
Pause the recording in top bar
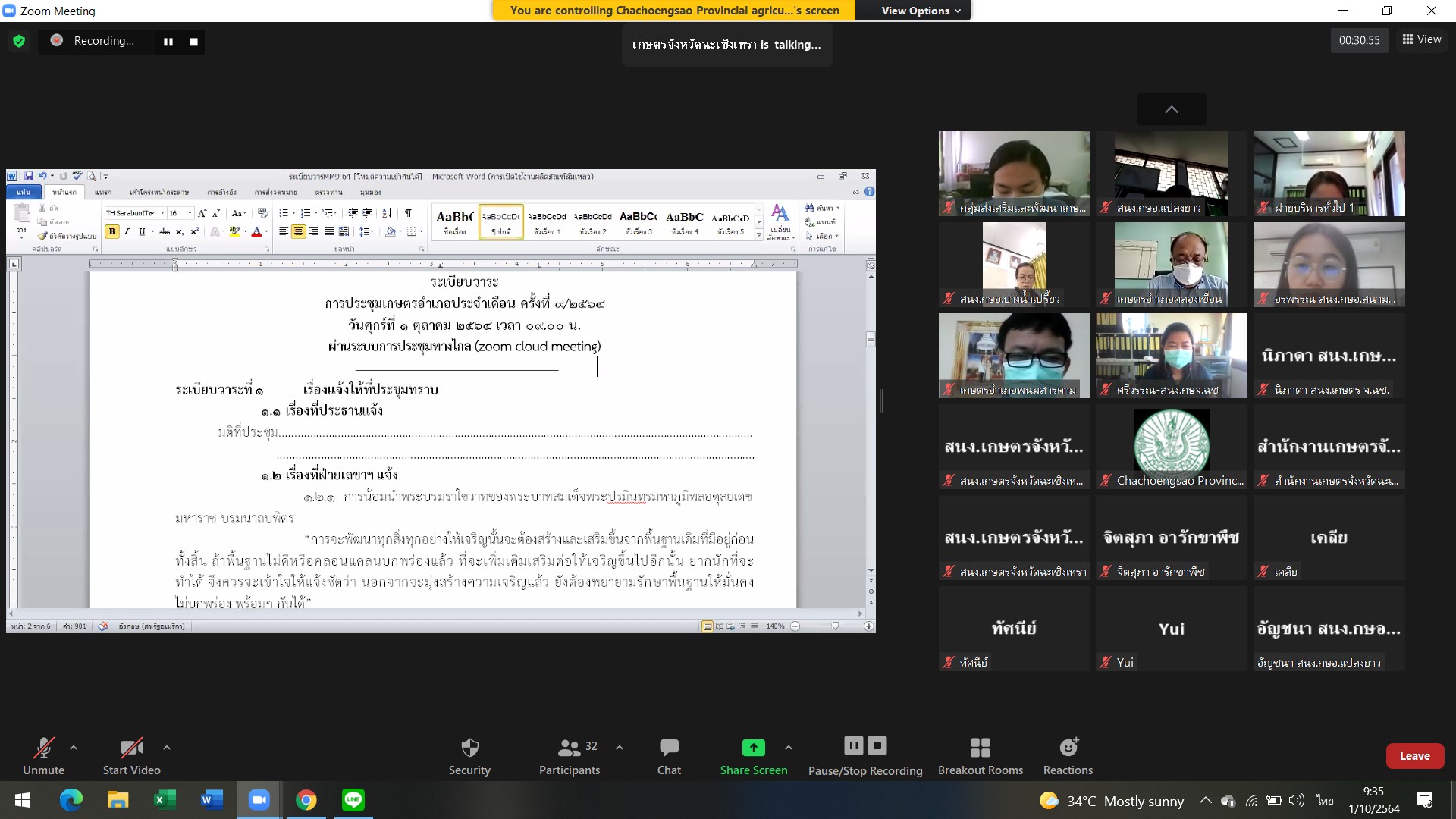[168, 42]
